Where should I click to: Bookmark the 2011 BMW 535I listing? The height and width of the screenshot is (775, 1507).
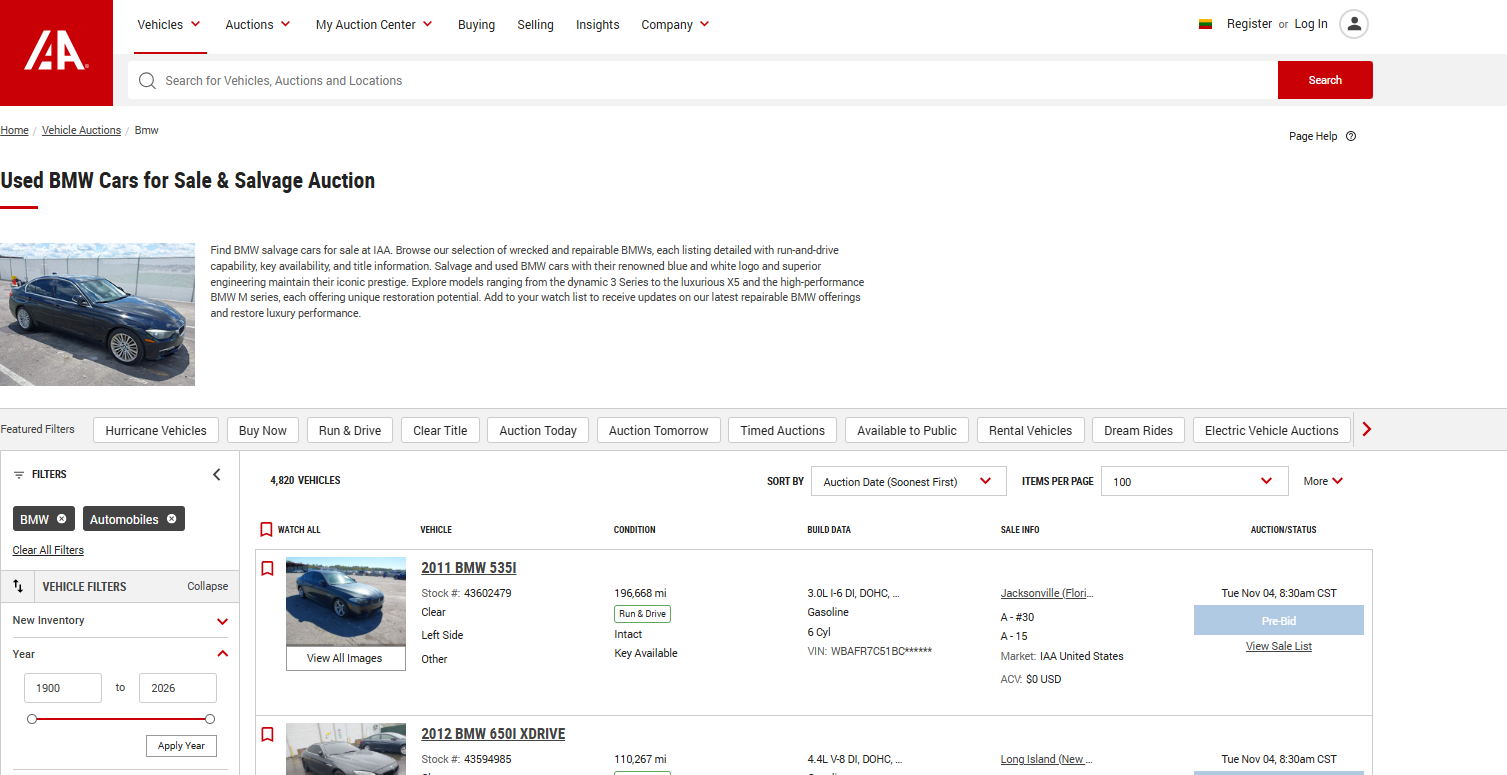click(267, 569)
